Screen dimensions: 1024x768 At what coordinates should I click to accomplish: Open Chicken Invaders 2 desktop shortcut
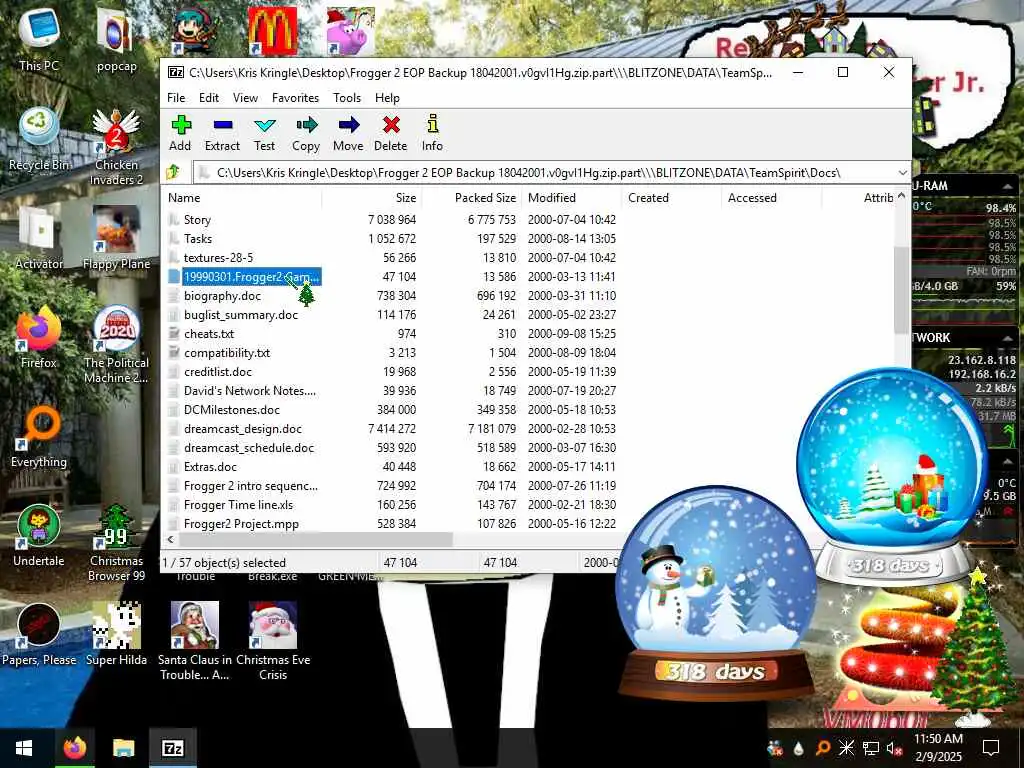point(116,147)
